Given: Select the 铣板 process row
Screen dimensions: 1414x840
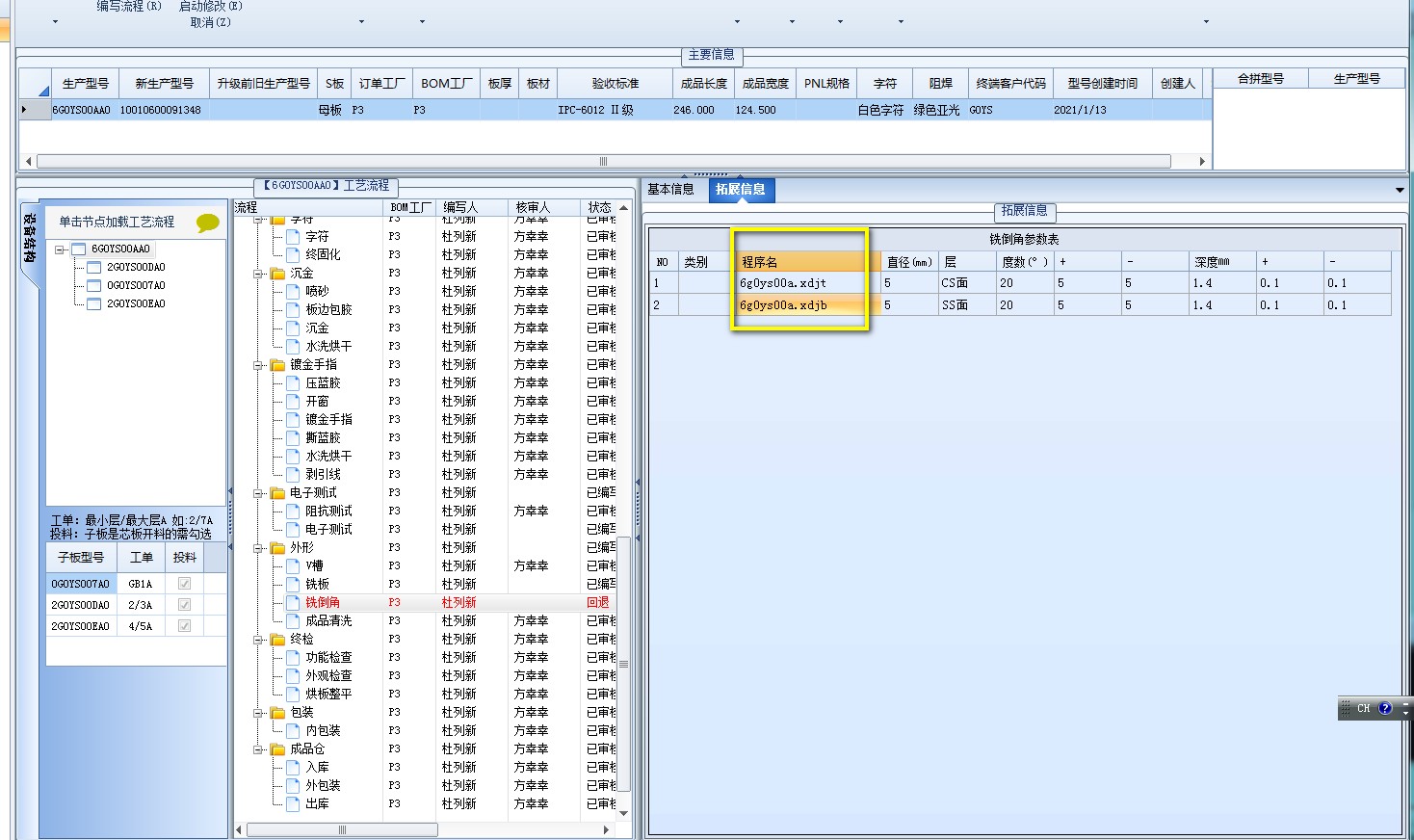Looking at the screenshot, I should coord(424,585).
